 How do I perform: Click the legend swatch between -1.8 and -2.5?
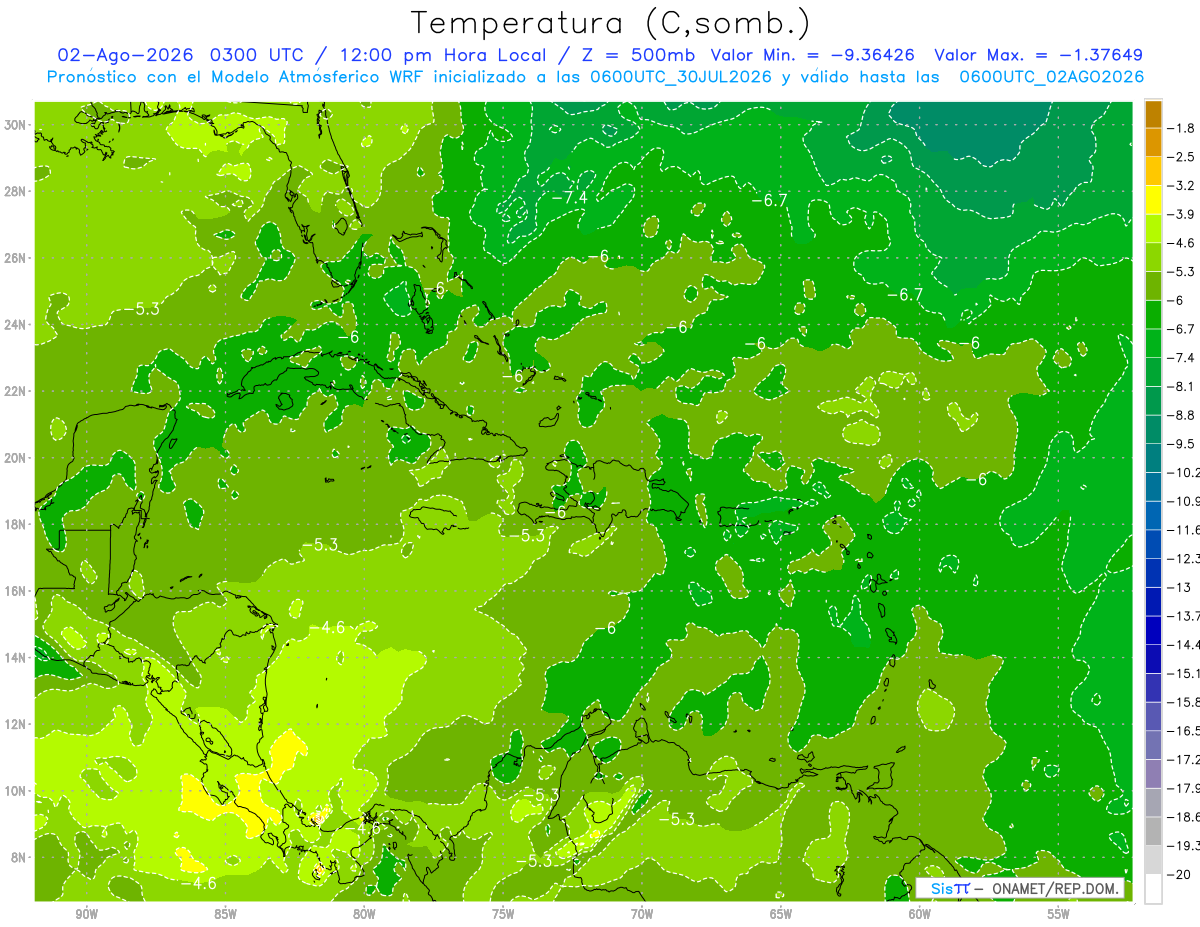click(1153, 142)
